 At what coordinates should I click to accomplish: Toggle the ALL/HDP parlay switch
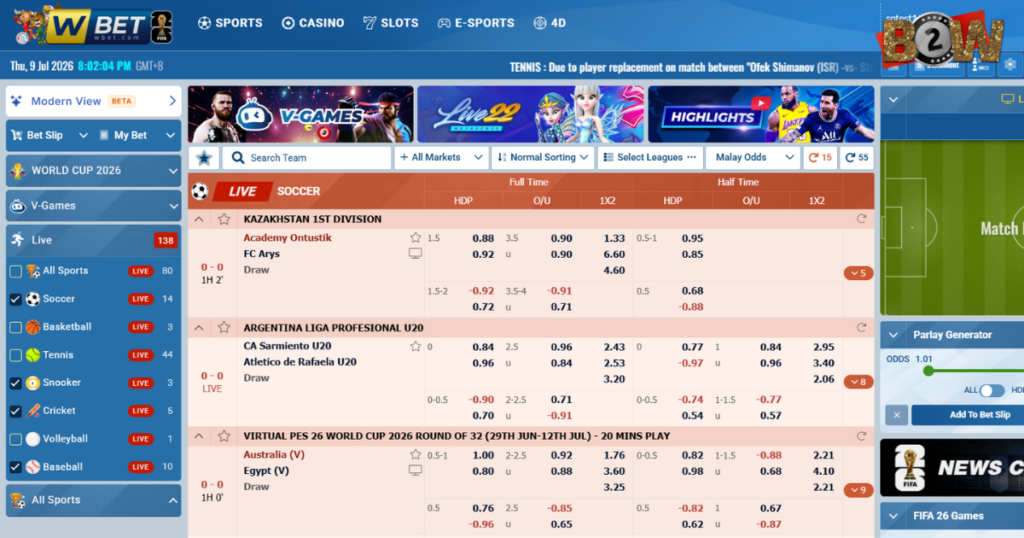point(992,390)
